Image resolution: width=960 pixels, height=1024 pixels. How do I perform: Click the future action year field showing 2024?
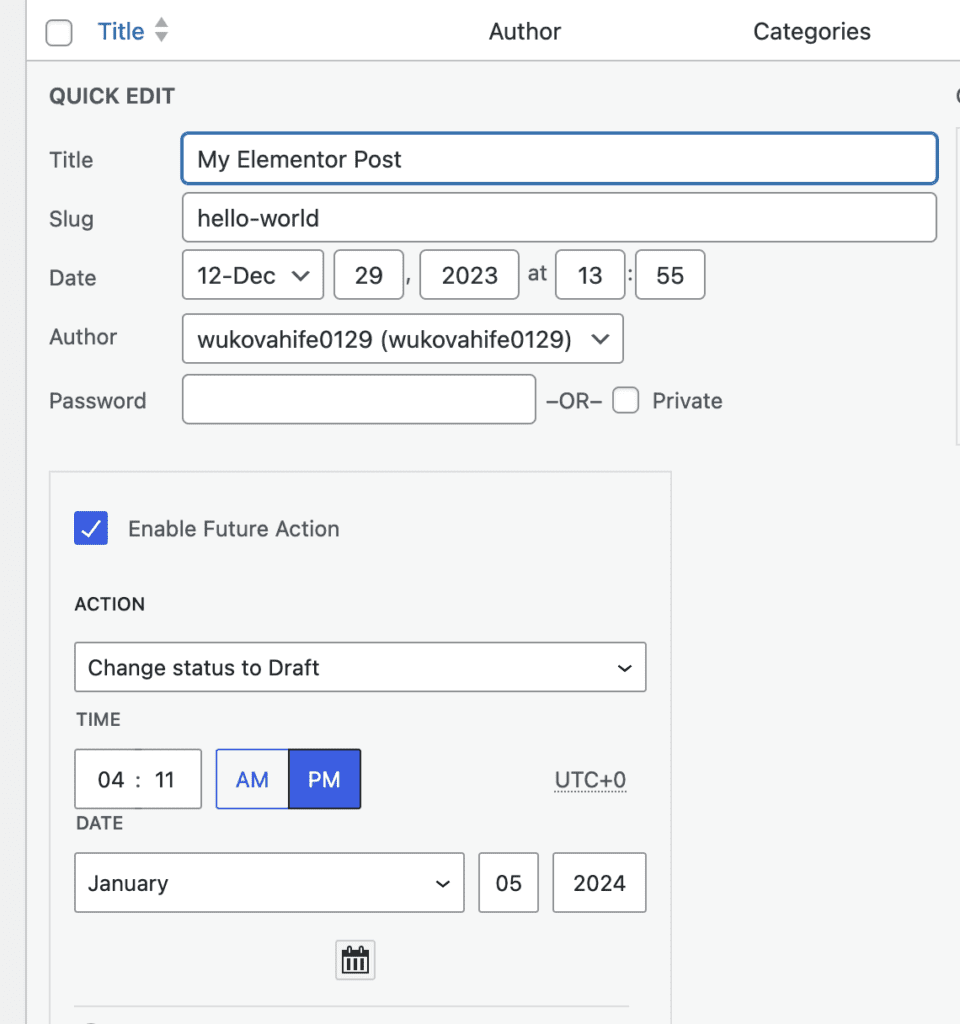[599, 882]
